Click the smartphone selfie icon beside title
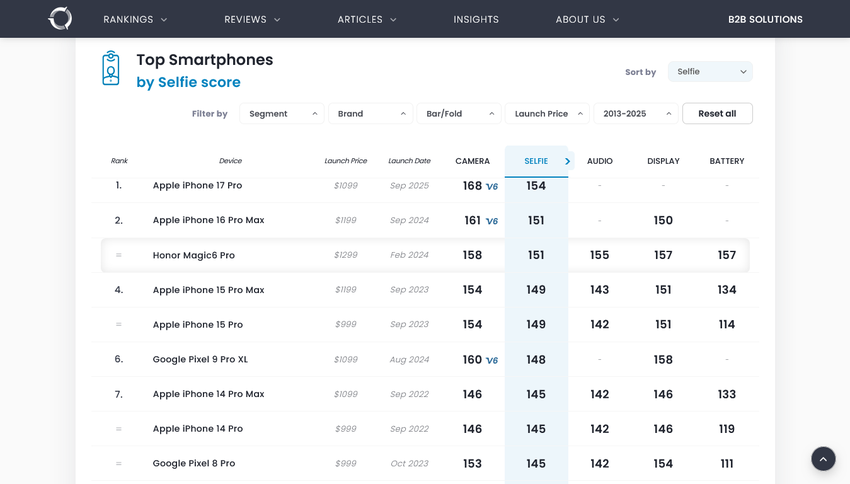Image resolution: width=850 pixels, height=484 pixels. (x=110, y=69)
